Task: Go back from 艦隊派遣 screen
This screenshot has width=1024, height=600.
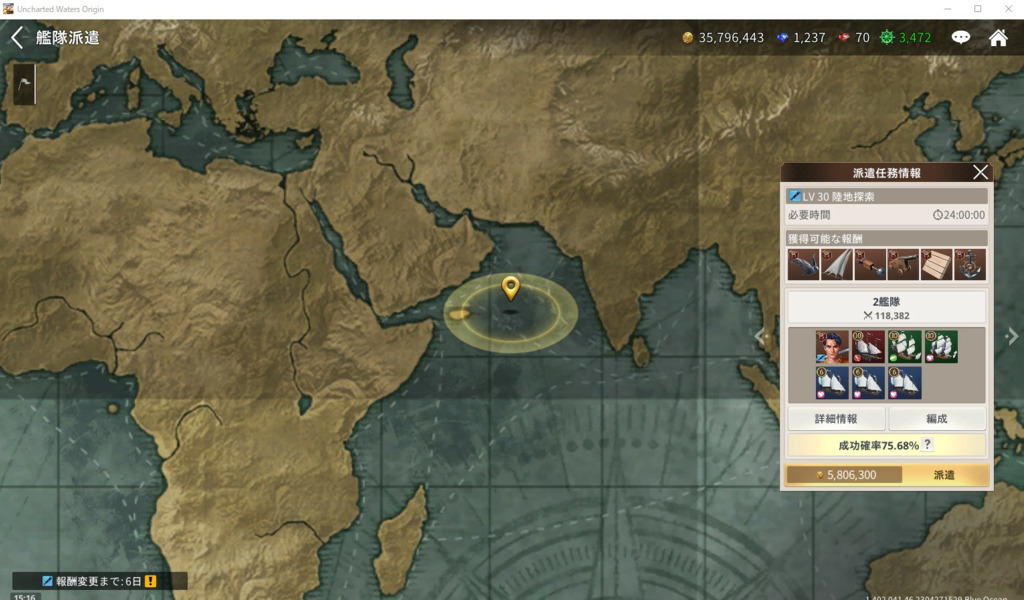Action: (18, 37)
